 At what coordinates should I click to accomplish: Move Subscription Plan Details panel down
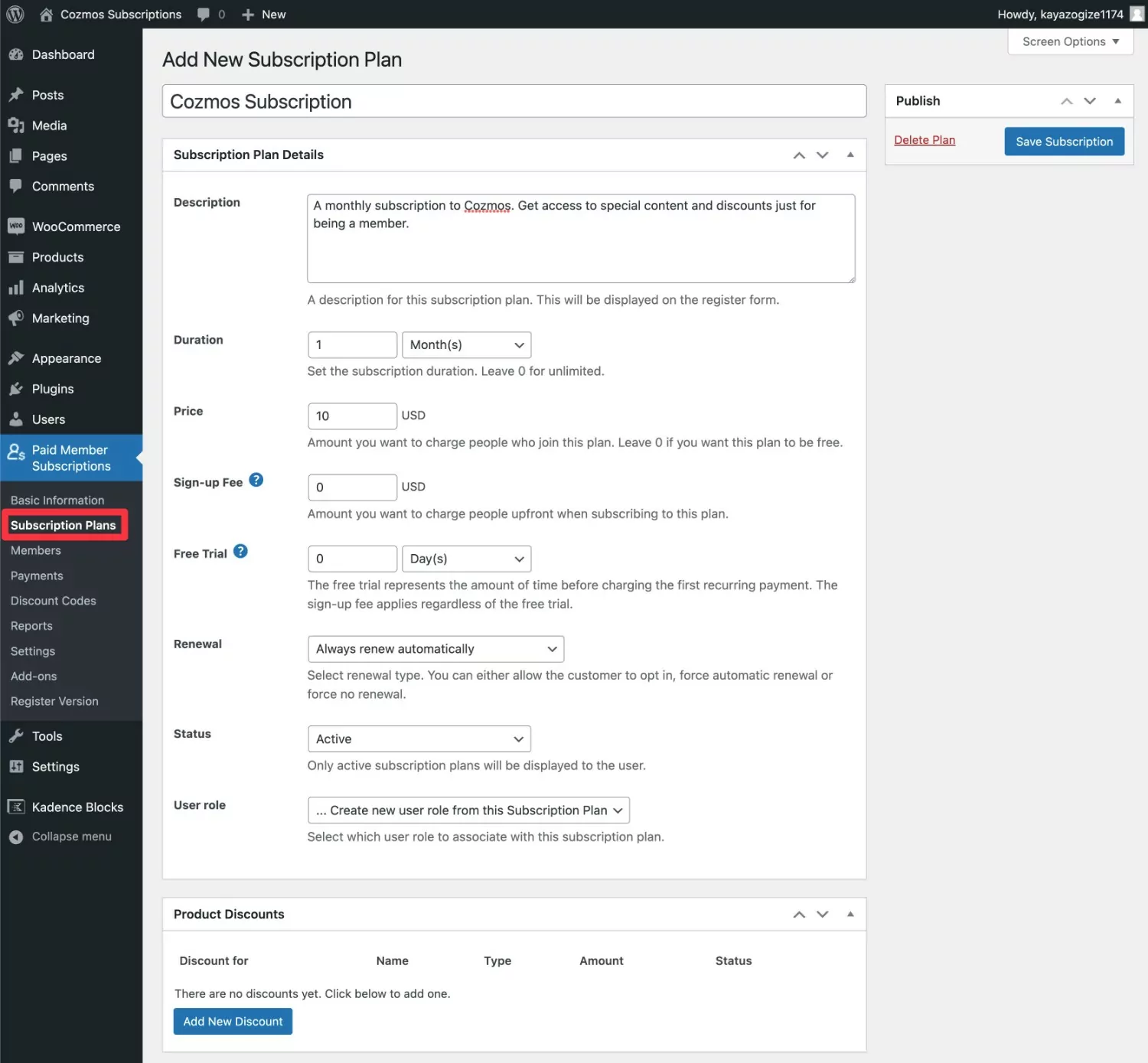[x=823, y=155]
